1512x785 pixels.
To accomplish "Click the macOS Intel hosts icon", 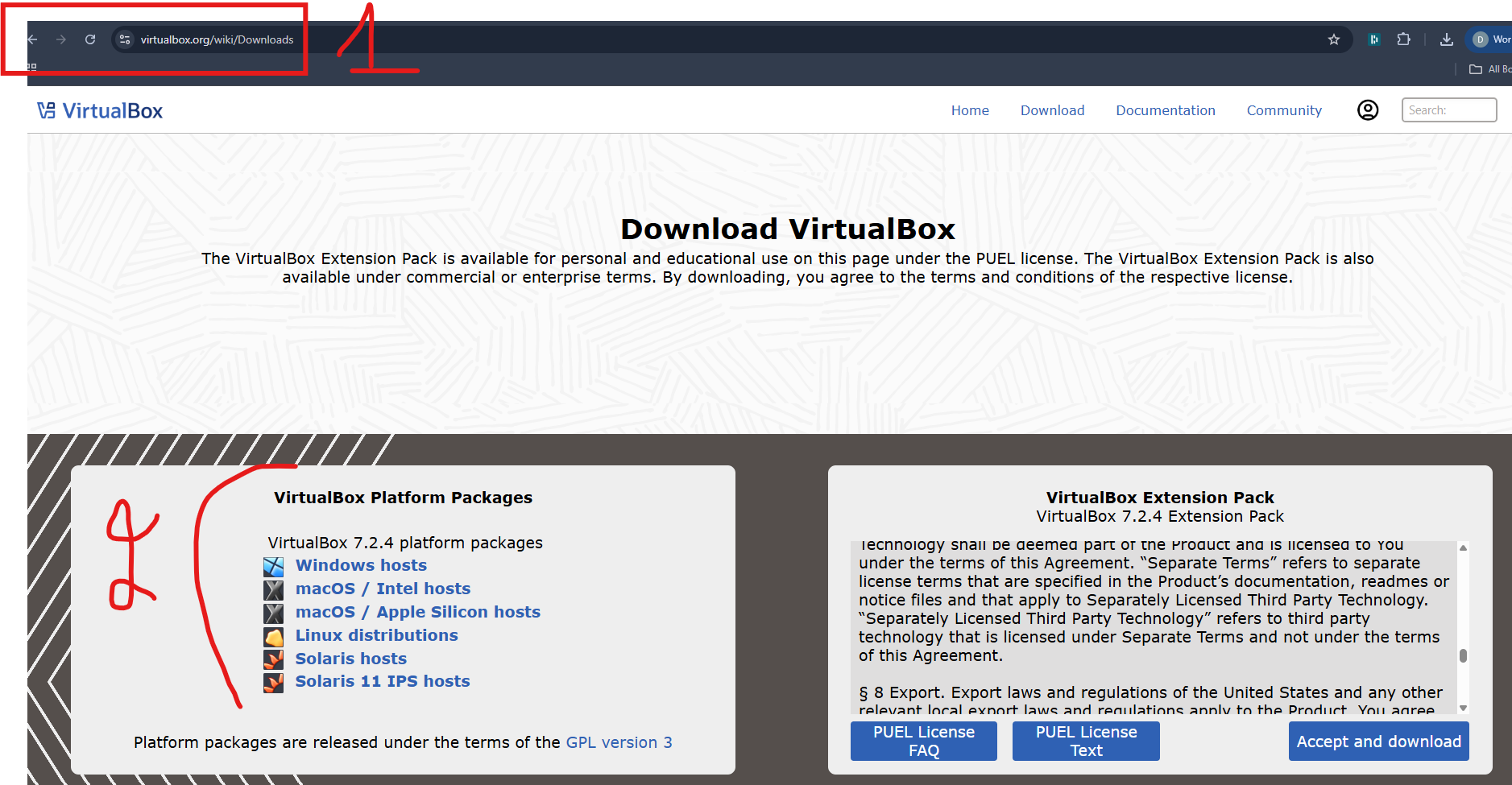I will pos(274,589).
